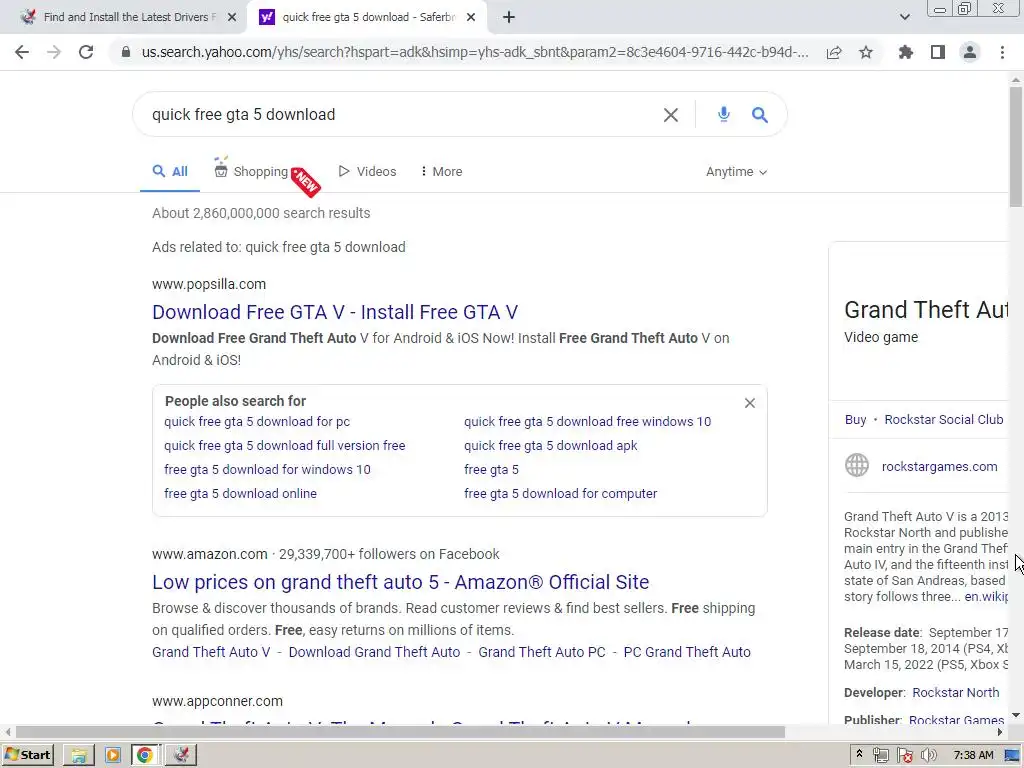
Task: Click the Chrome taskbar icon
Action: pyautogui.click(x=145, y=756)
